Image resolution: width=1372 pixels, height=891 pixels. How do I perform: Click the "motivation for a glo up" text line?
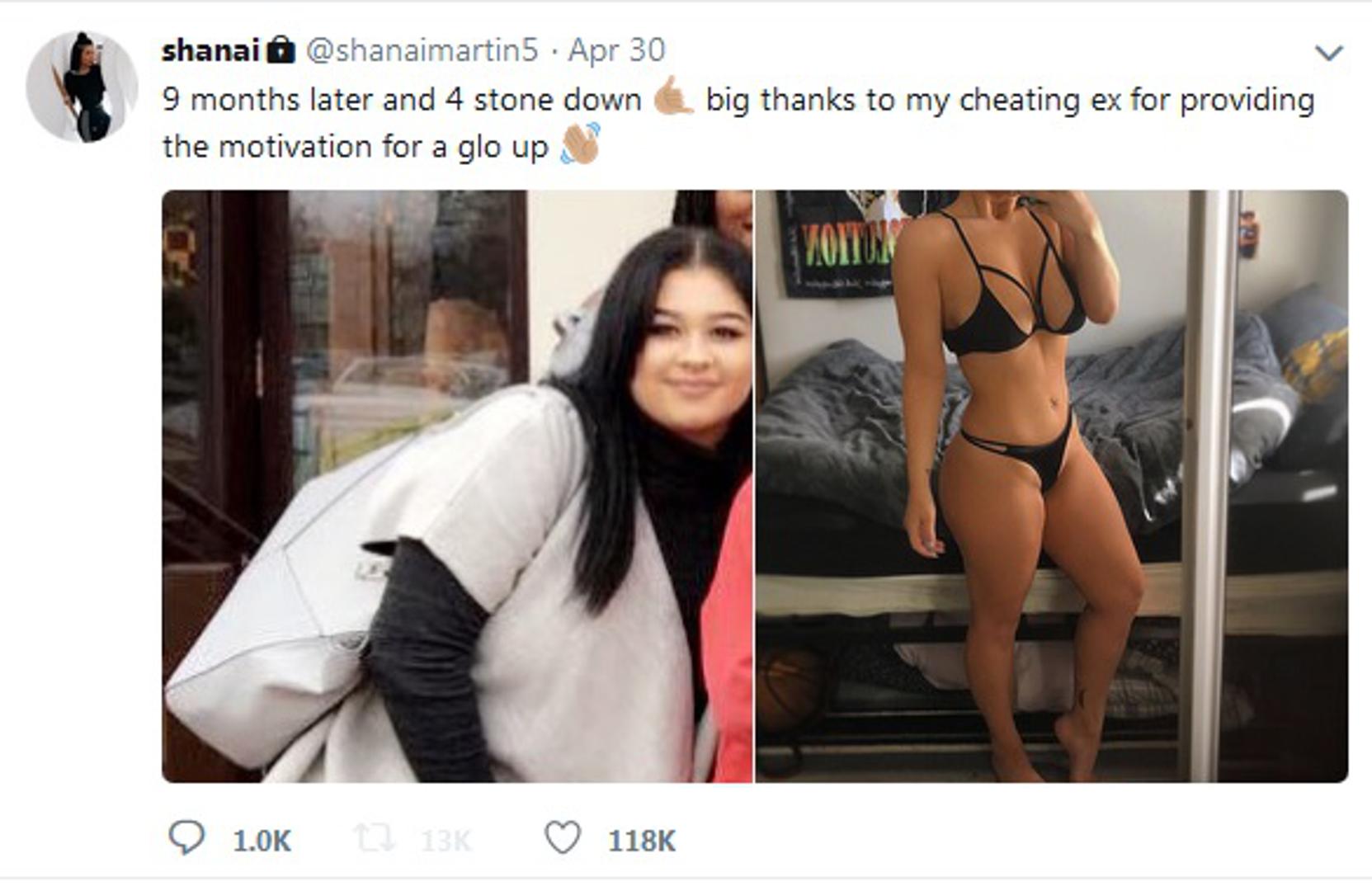[x=384, y=147]
